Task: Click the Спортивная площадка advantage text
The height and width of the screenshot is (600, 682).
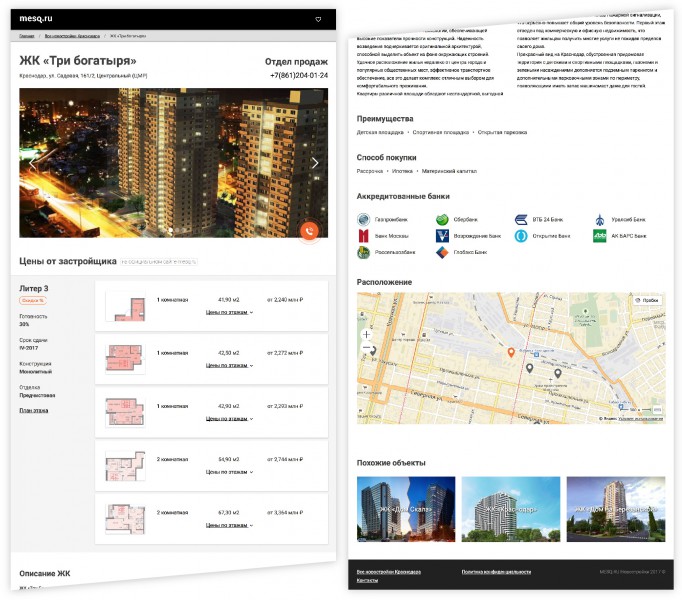Action: [441, 132]
